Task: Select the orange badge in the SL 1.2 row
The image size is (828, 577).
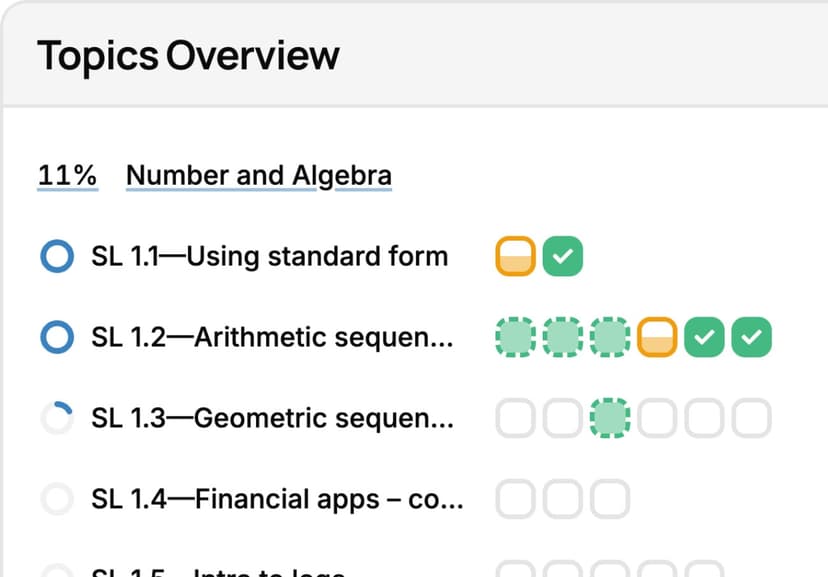Action: pyautogui.click(x=656, y=337)
